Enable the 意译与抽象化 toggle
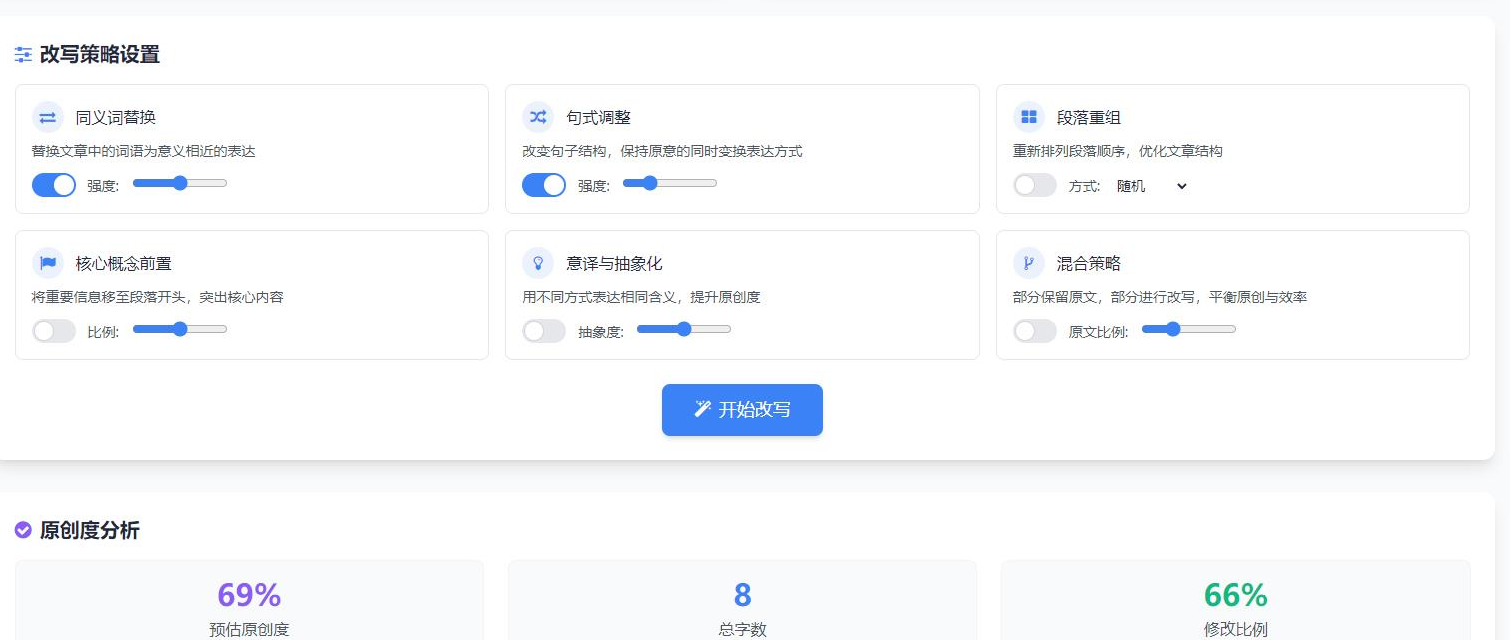The width and height of the screenshot is (1510, 640). pos(544,331)
